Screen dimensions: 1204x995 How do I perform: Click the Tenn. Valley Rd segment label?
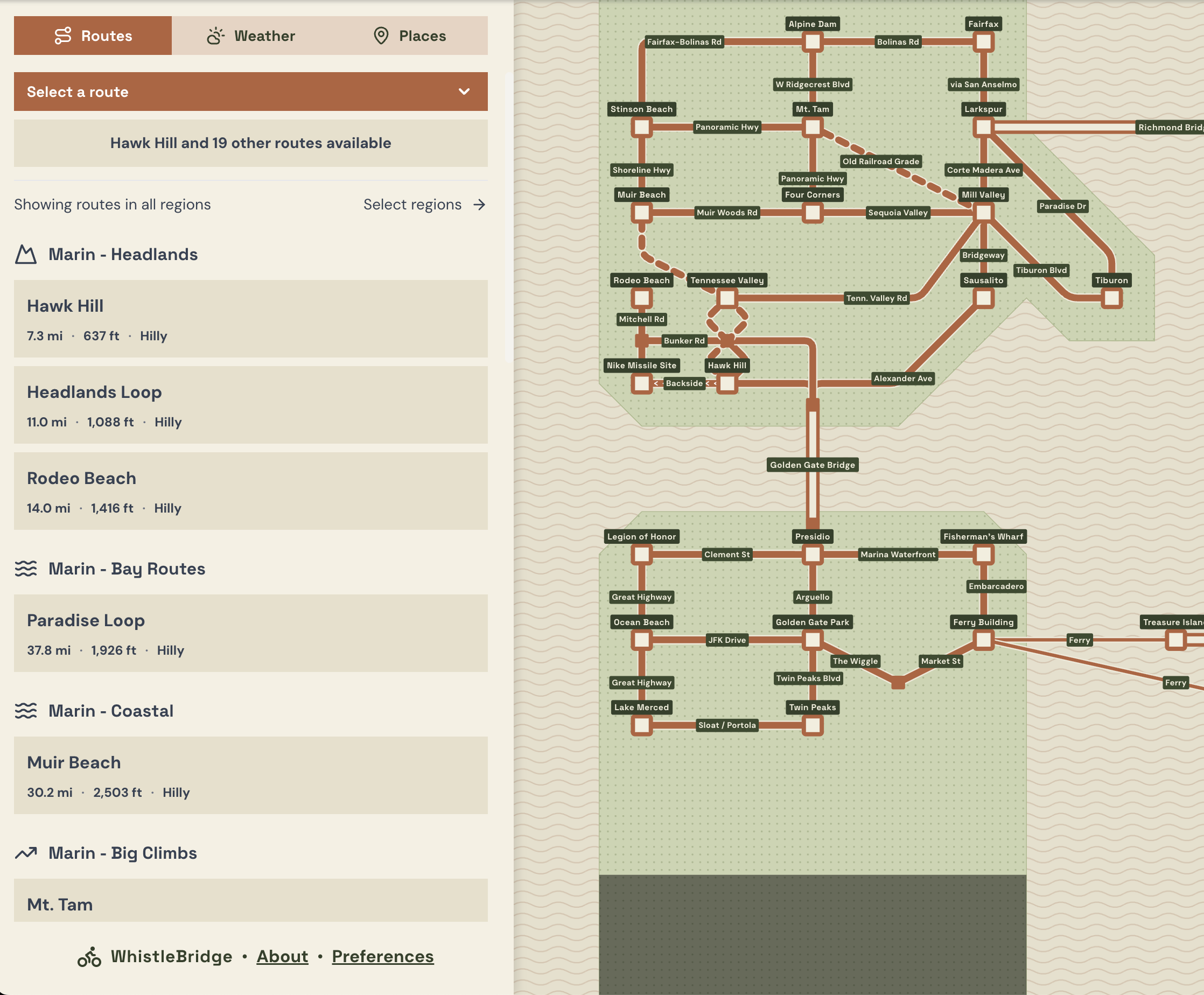tap(877, 298)
